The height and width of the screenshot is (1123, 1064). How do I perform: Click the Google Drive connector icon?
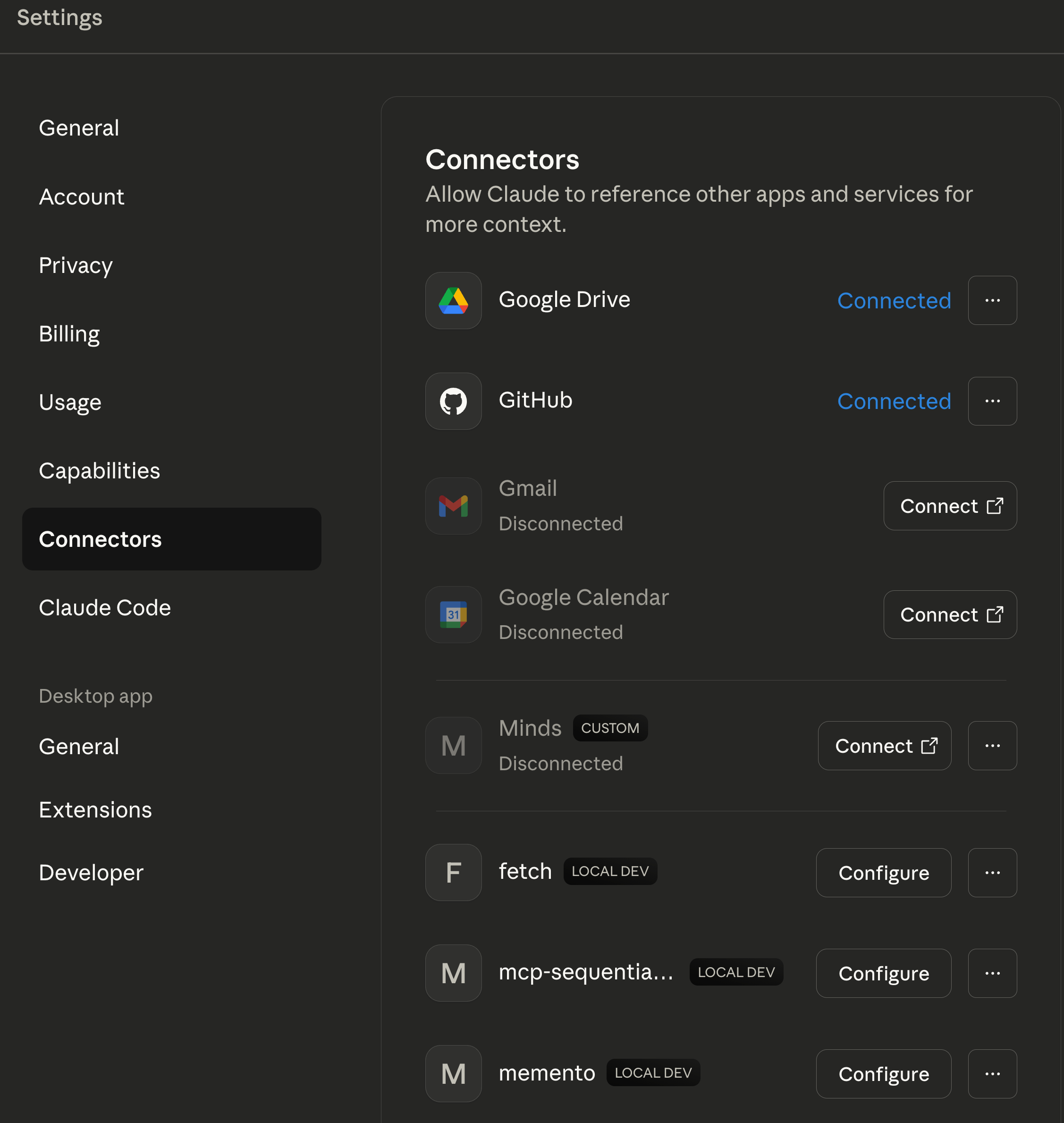[x=453, y=300]
